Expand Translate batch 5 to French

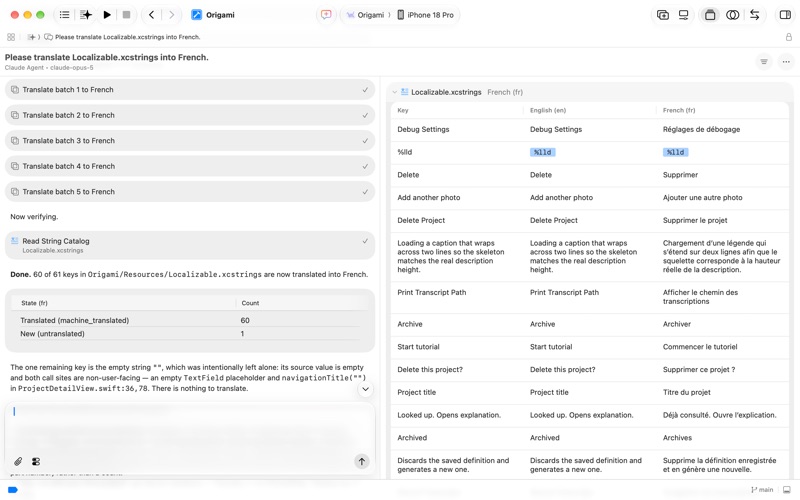pos(190,191)
